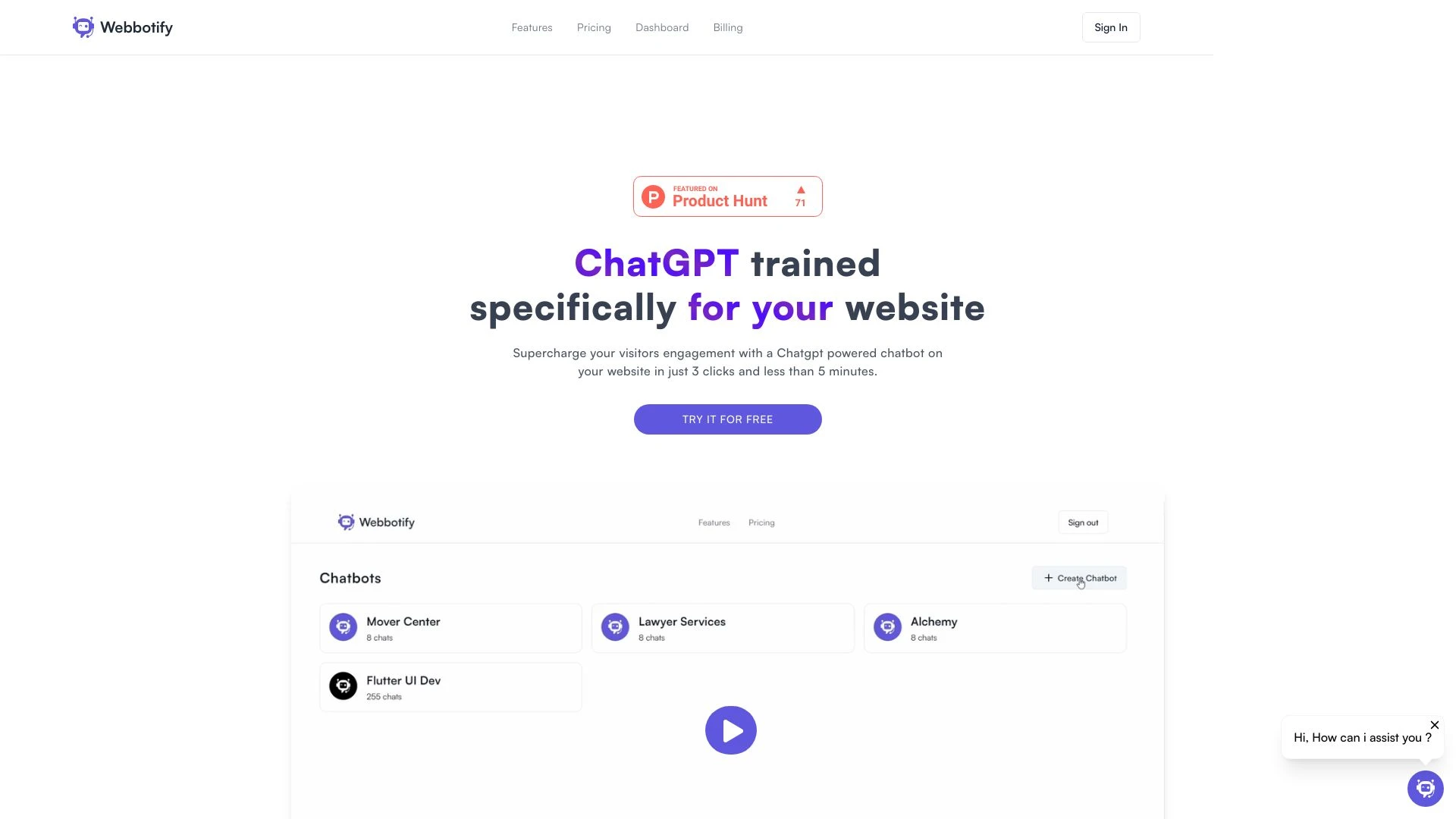Click the Product Hunt featured badge
Image resolution: width=1456 pixels, height=819 pixels.
click(727, 196)
